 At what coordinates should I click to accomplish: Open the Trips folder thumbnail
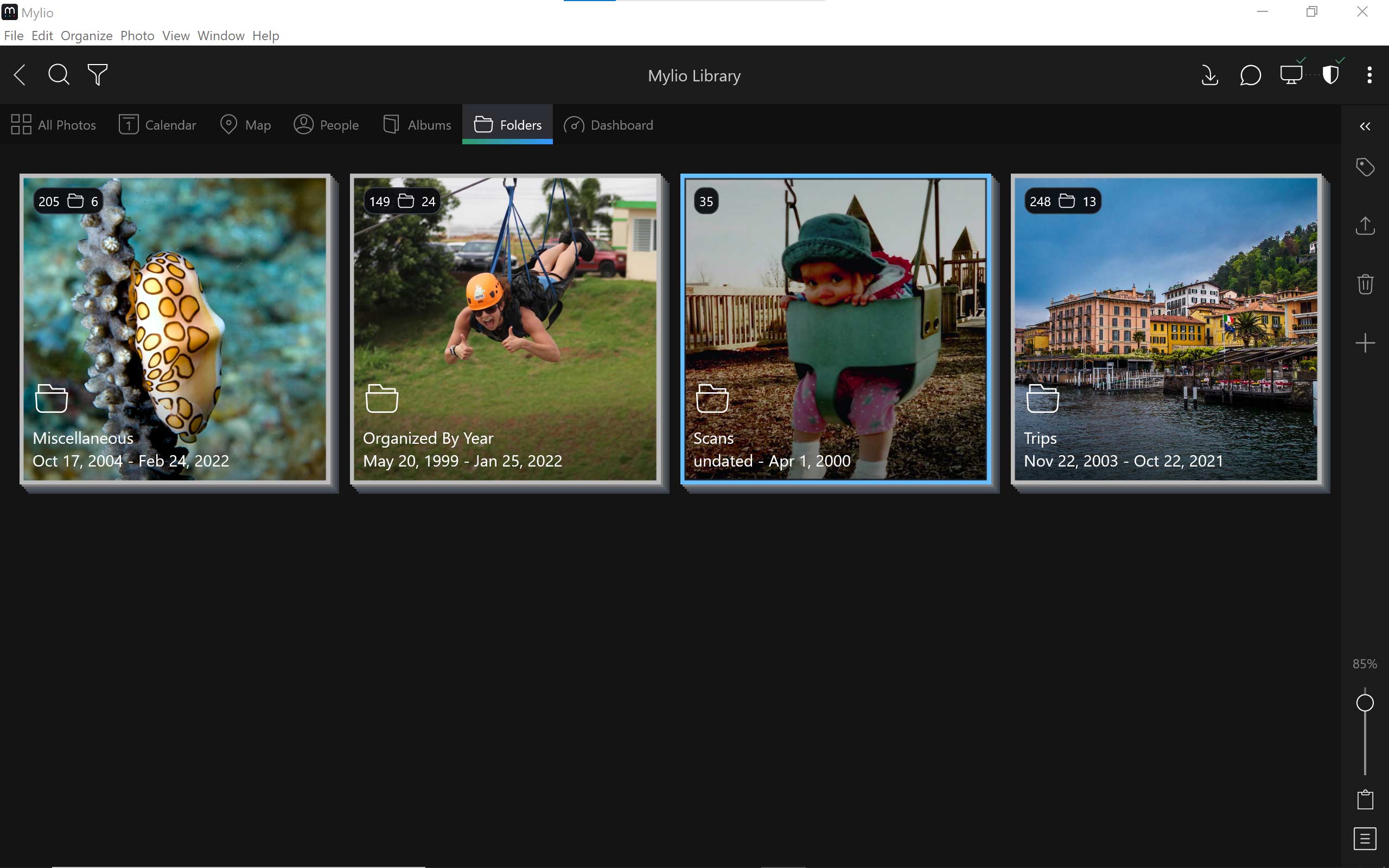click(x=1165, y=329)
